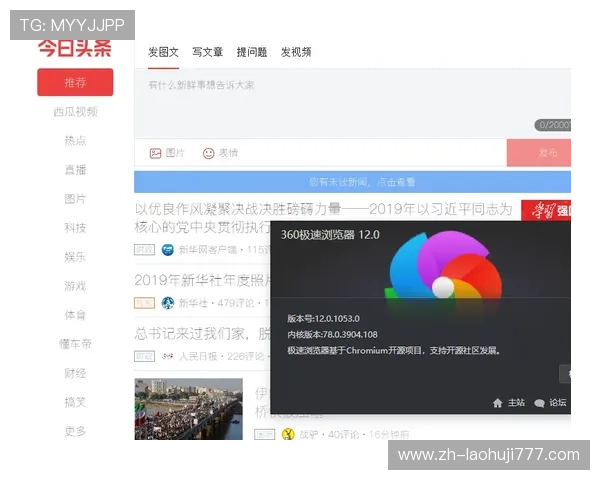Image resolution: width=600 pixels, height=480 pixels.
Task: Click the 内核版本:78.0.3904.108 text
Action: click(x=332, y=335)
